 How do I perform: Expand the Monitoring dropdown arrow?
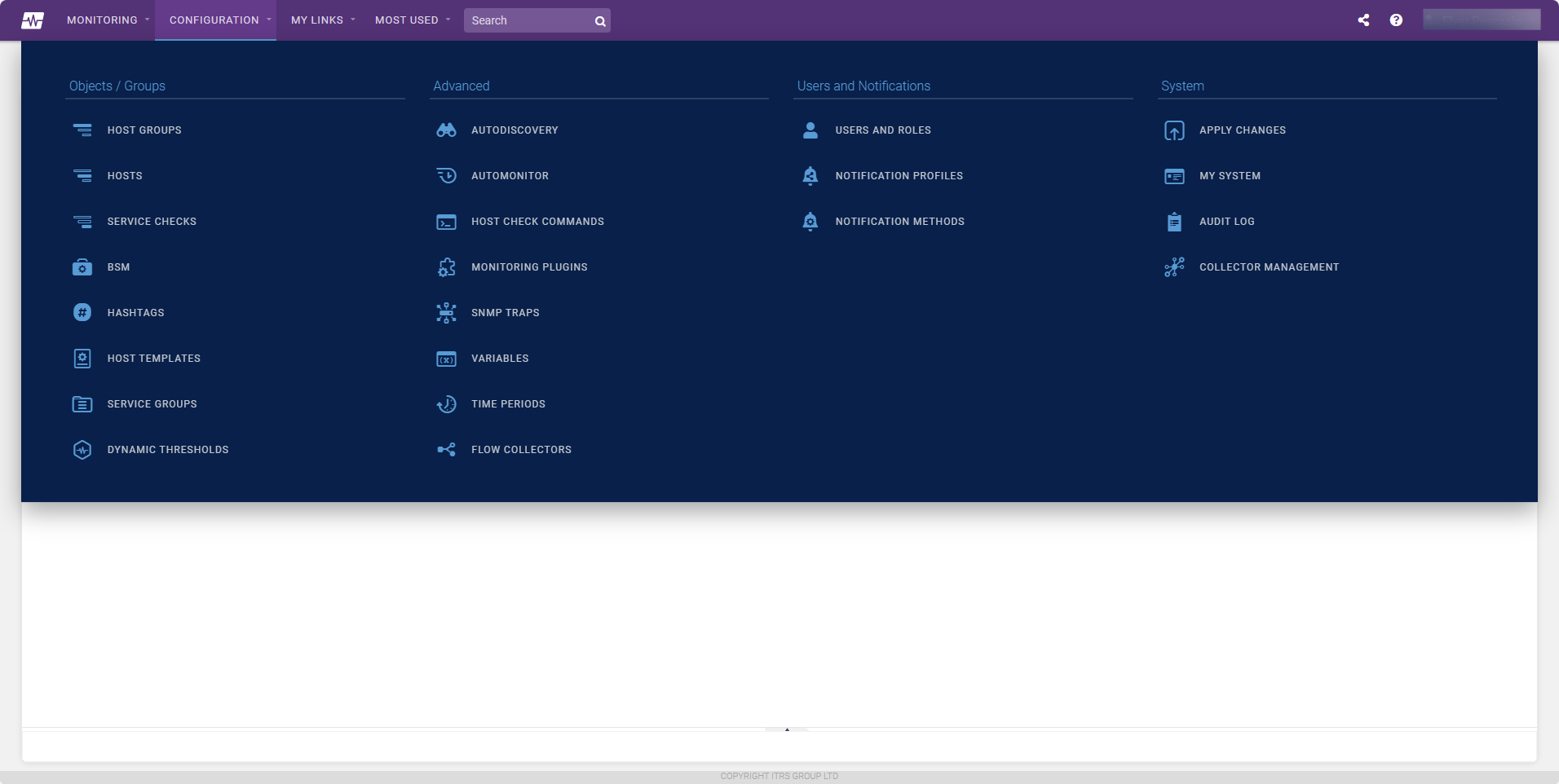148,20
